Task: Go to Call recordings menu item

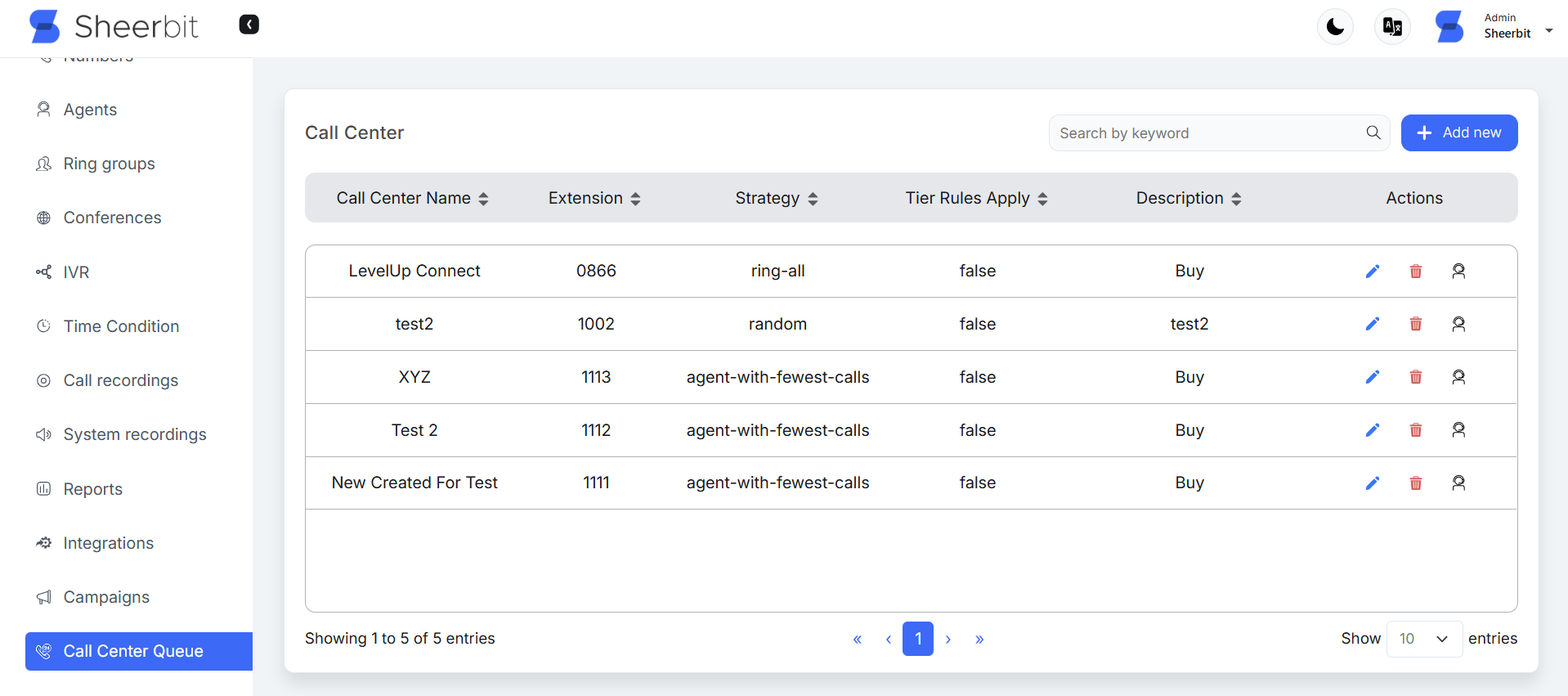Action: (x=120, y=380)
